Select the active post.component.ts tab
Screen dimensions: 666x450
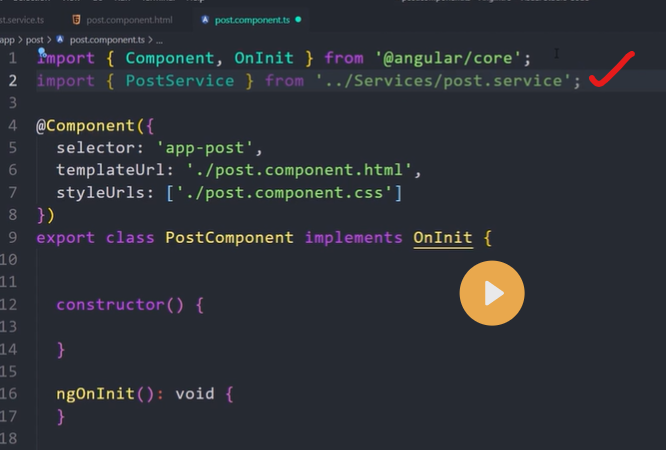(254, 19)
